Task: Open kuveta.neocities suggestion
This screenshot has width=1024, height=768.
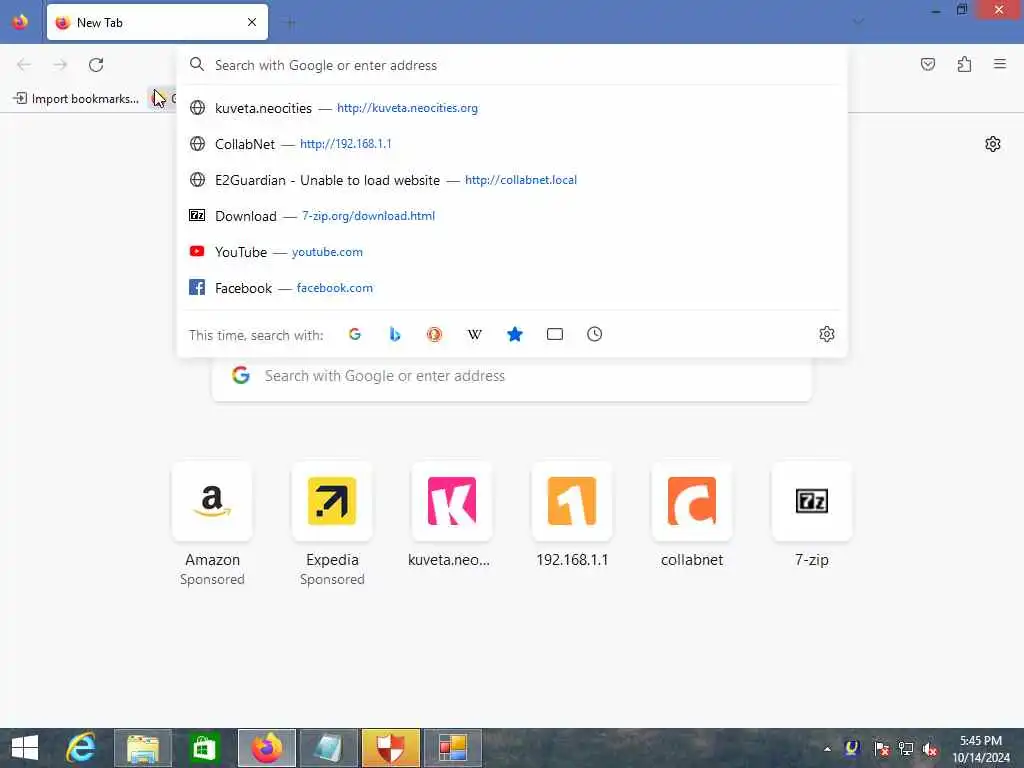Action: pos(512,108)
